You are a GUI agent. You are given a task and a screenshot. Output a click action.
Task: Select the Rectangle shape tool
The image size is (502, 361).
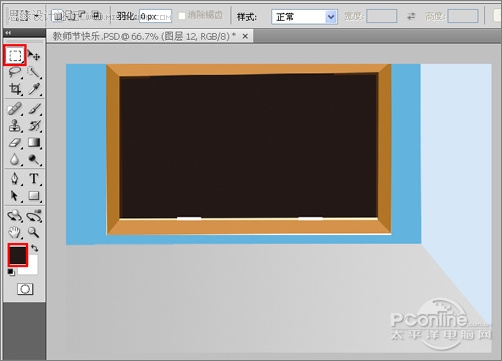coord(34,195)
